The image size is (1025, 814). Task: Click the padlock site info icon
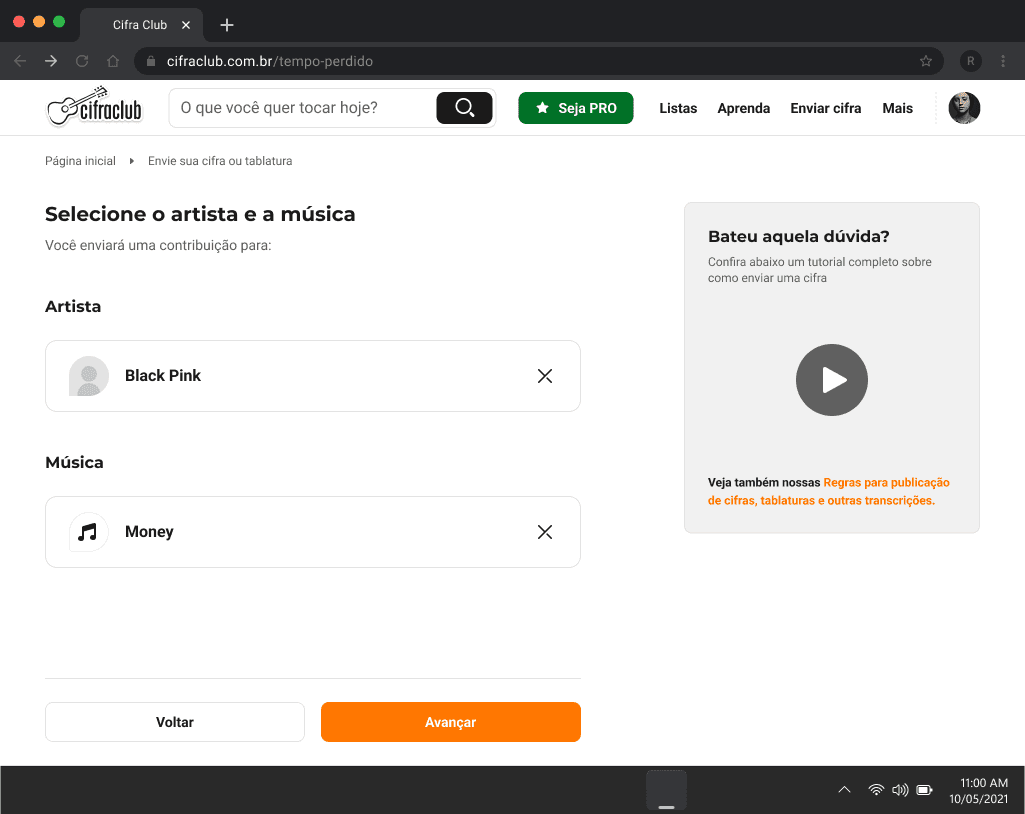(151, 61)
